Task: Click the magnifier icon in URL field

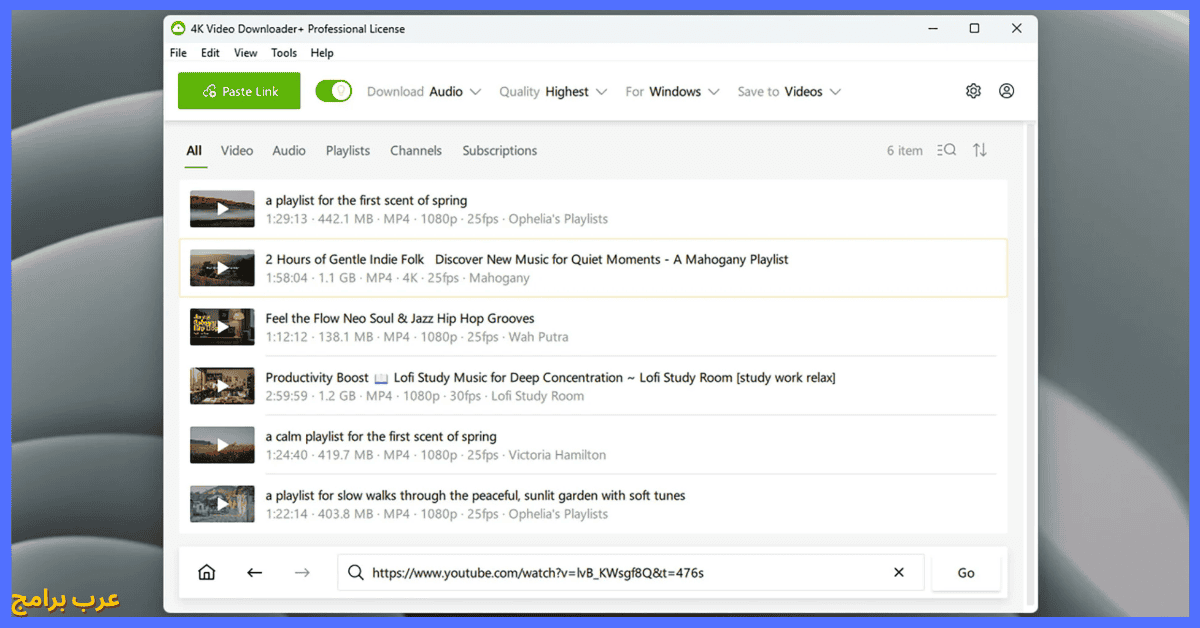Action: 355,573
